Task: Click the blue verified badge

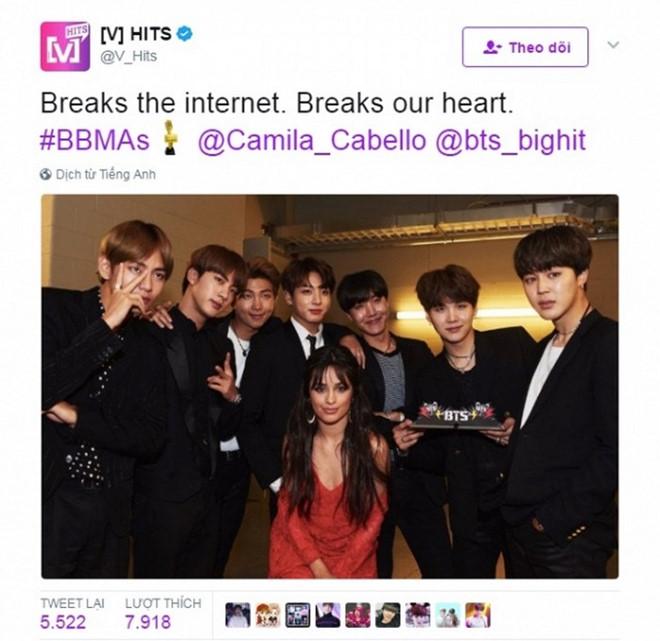Action: click(x=184, y=34)
